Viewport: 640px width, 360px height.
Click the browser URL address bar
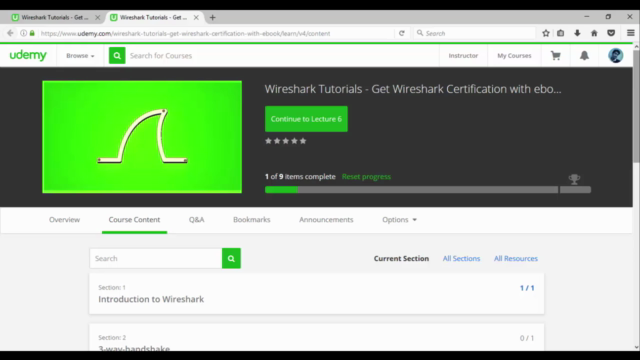(x=216, y=33)
